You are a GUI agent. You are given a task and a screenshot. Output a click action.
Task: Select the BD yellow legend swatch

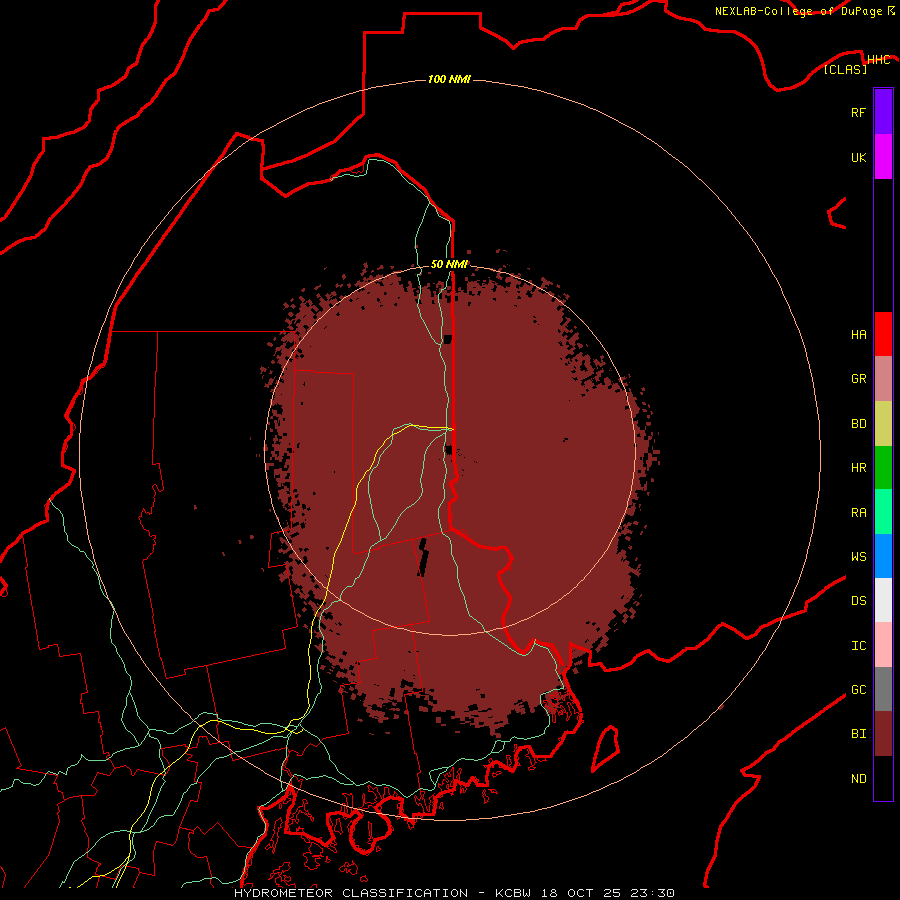pyautogui.click(x=883, y=424)
